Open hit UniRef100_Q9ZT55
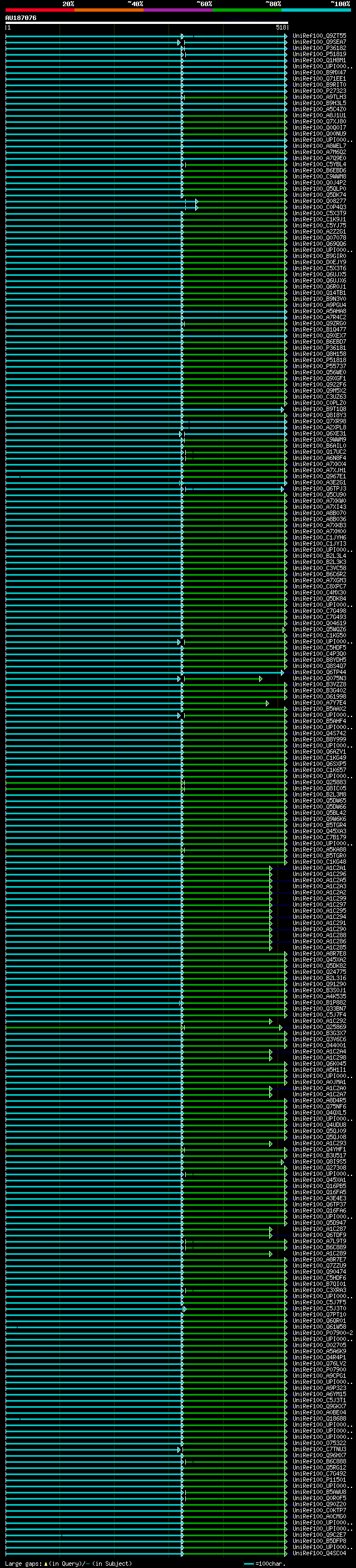356x1568 pixels. [319, 36]
